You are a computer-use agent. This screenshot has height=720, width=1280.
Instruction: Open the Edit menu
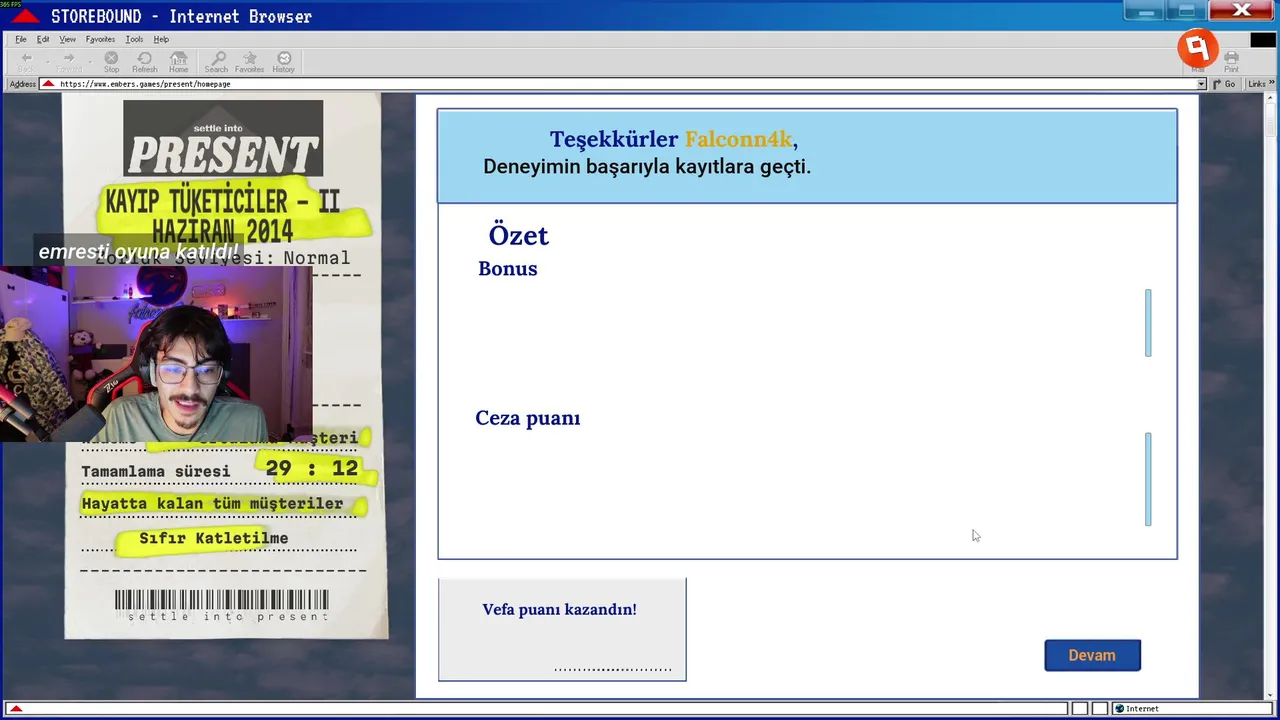coord(43,39)
